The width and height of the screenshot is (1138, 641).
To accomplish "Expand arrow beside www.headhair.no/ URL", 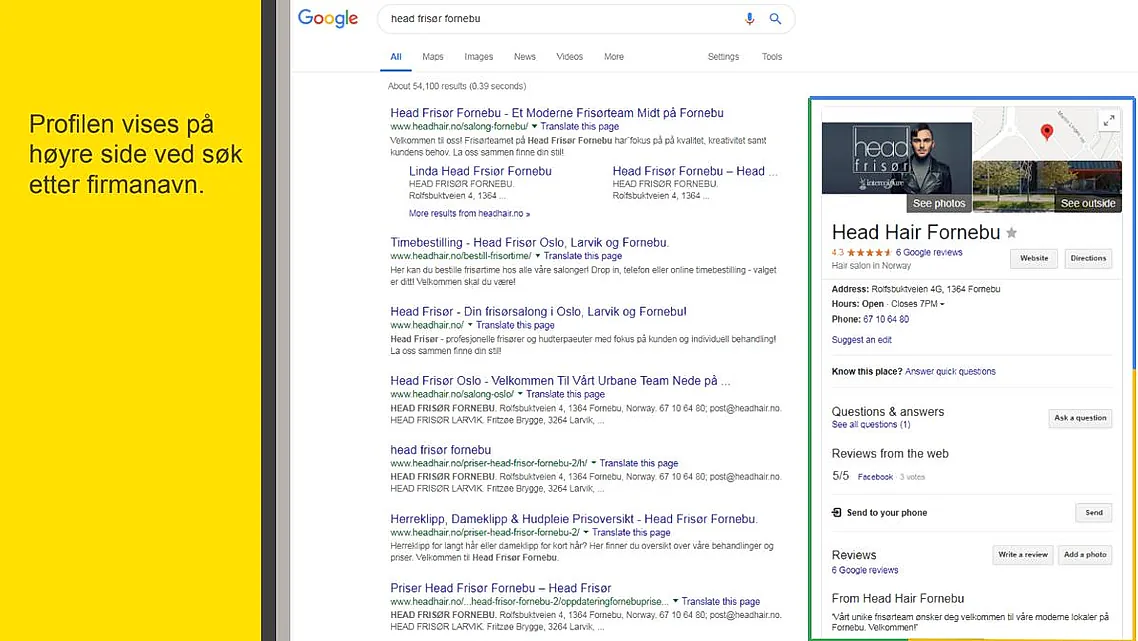I will (470, 324).
